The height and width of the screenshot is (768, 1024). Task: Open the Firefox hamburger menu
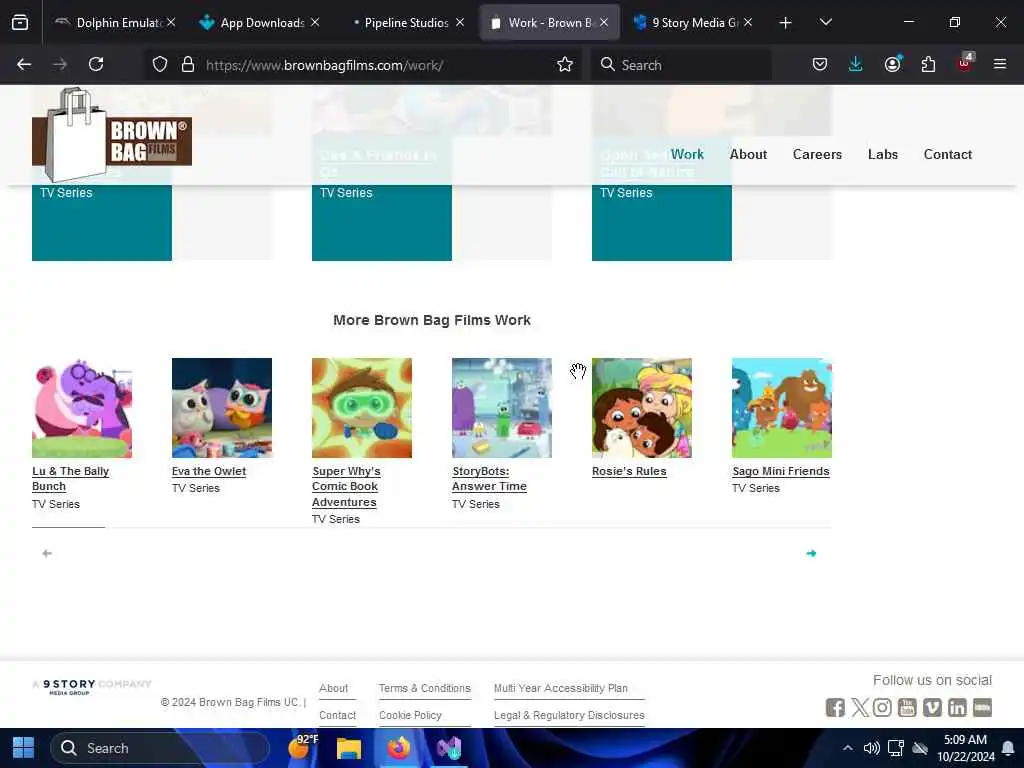point(1000,64)
